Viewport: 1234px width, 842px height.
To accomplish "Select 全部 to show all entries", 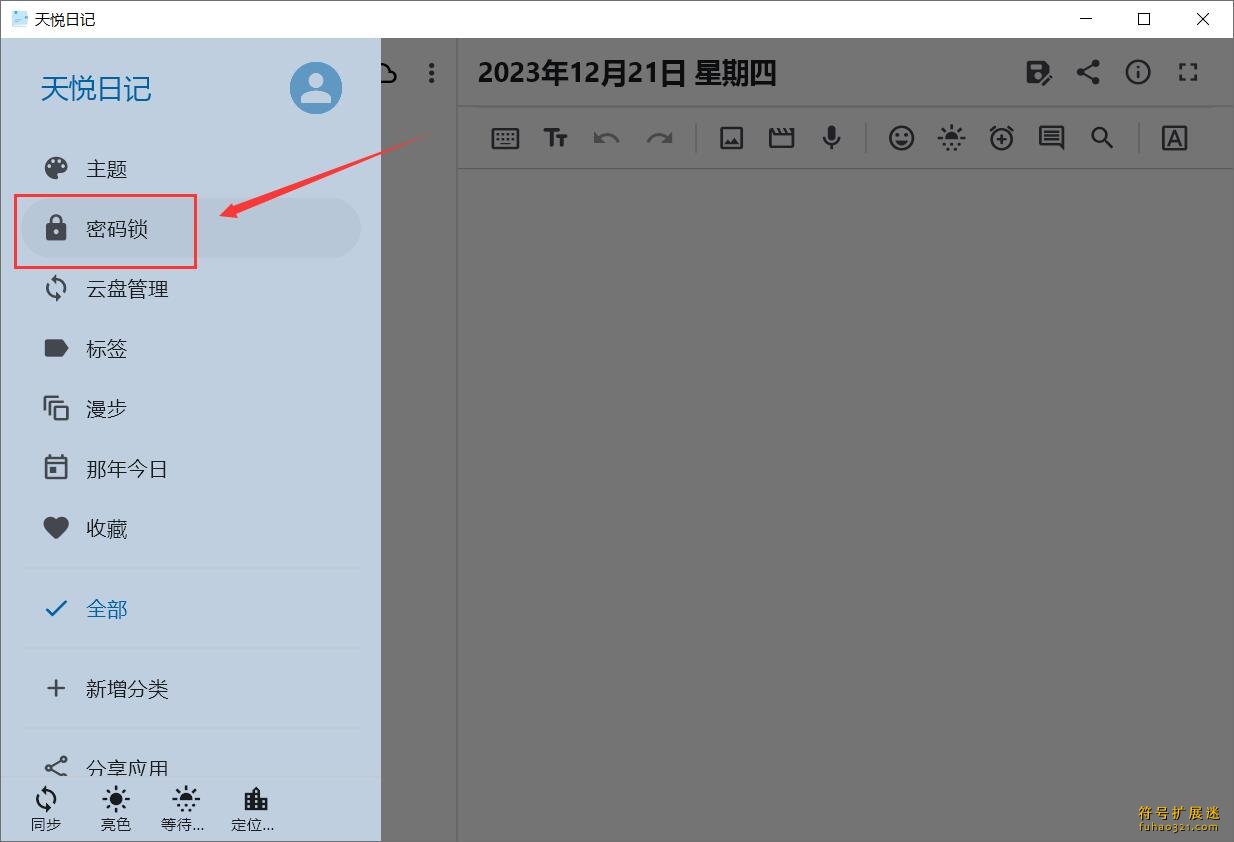I will (x=107, y=608).
